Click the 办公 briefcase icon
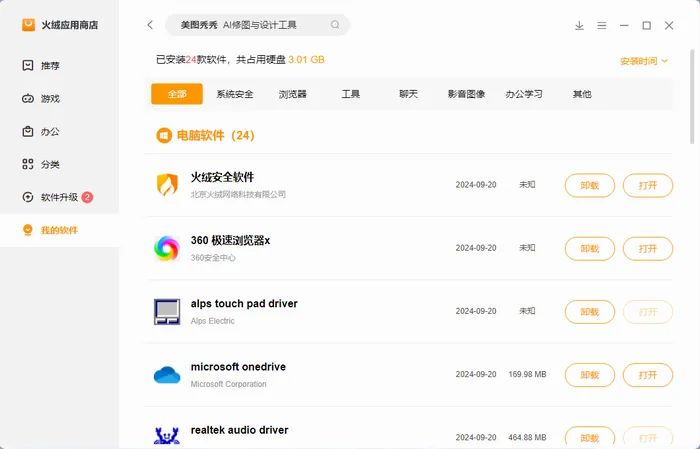The image size is (700, 449). coord(28,131)
